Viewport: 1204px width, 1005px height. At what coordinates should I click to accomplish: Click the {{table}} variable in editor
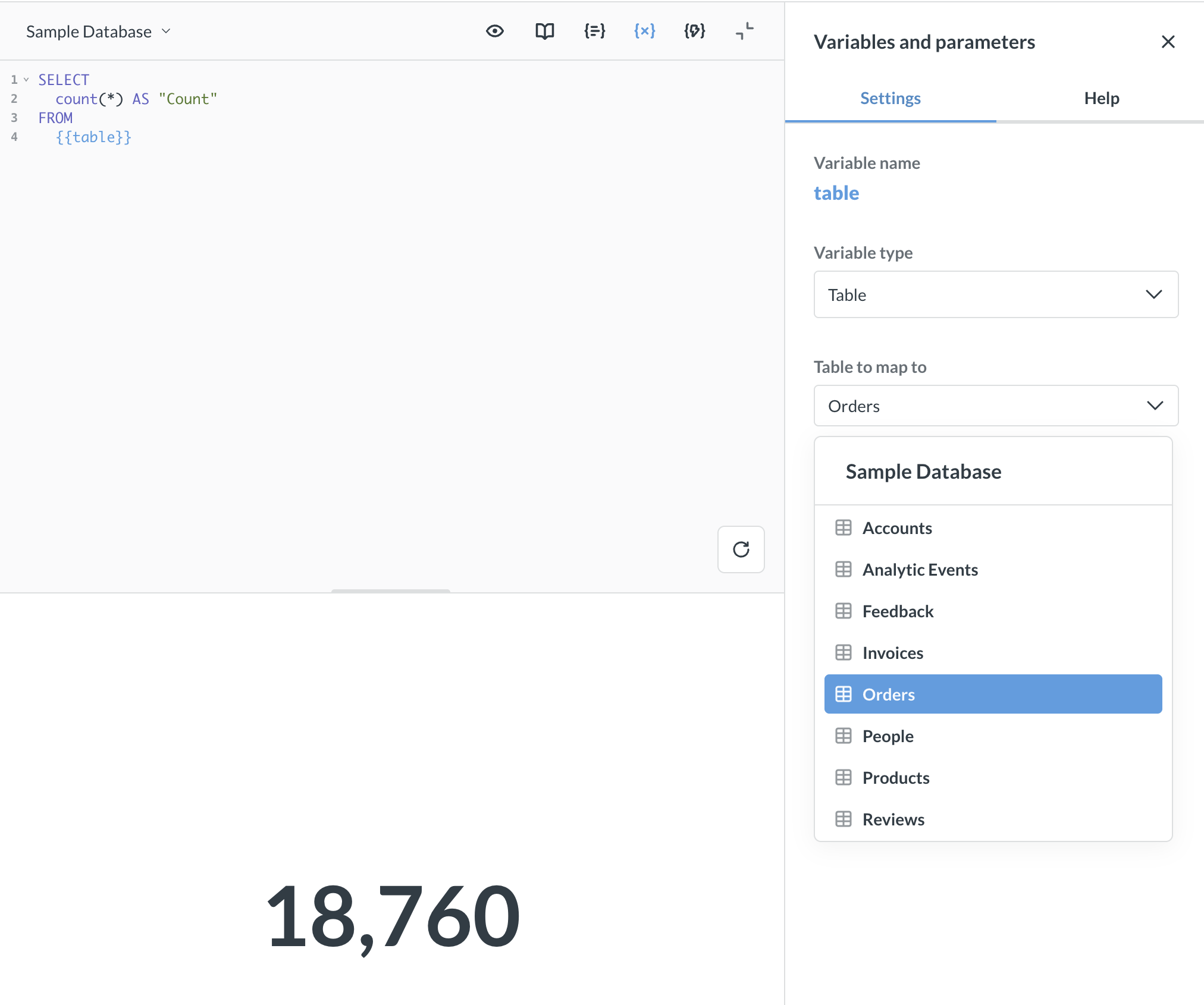[93, 137]
